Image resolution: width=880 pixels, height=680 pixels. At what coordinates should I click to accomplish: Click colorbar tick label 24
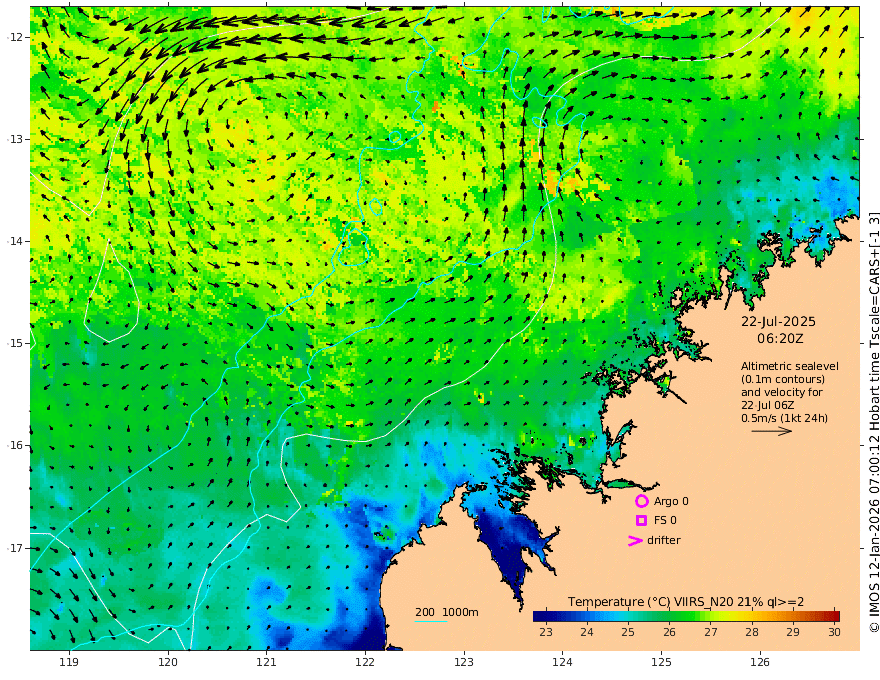(586, 632)
